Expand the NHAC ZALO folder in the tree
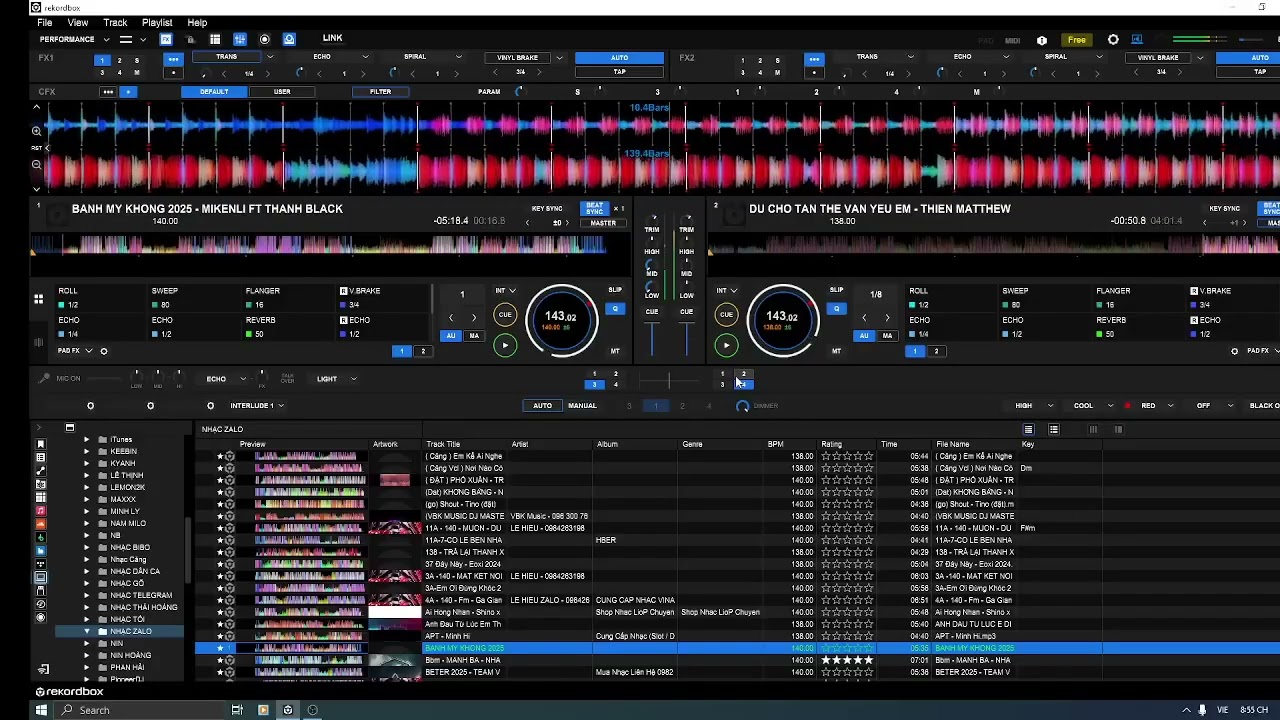Screen dimensions: 1280x720 click(x=87, y=632)
